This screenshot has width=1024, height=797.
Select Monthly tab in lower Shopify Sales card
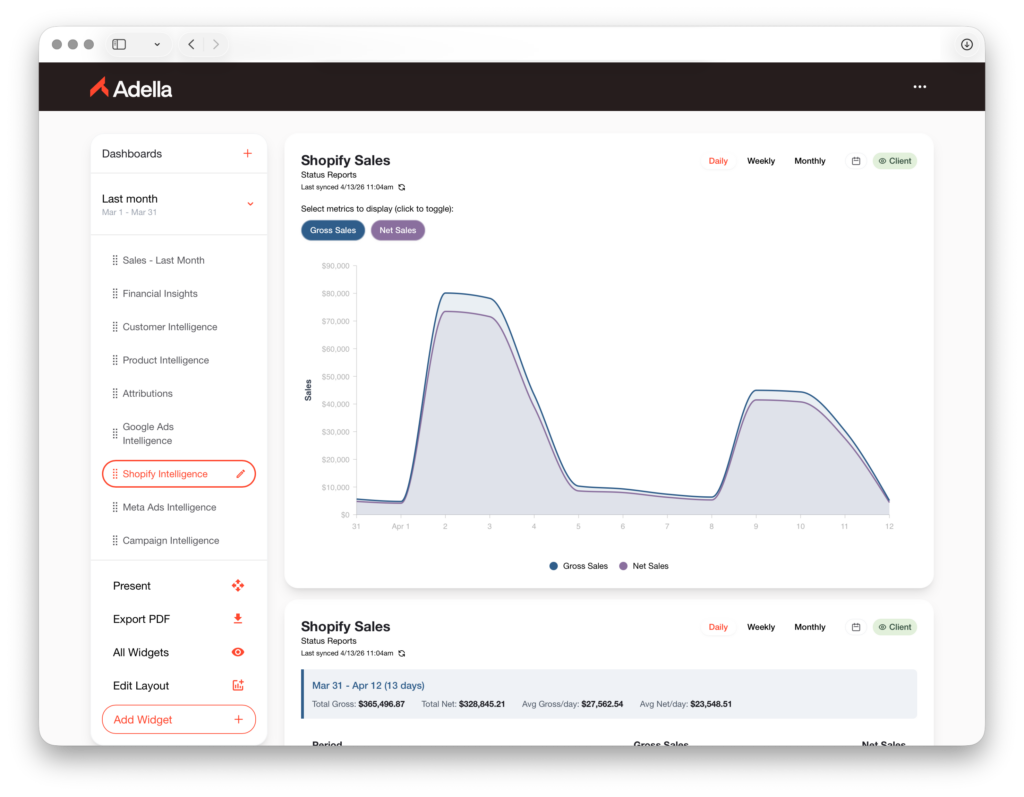(x=810, y=627)
